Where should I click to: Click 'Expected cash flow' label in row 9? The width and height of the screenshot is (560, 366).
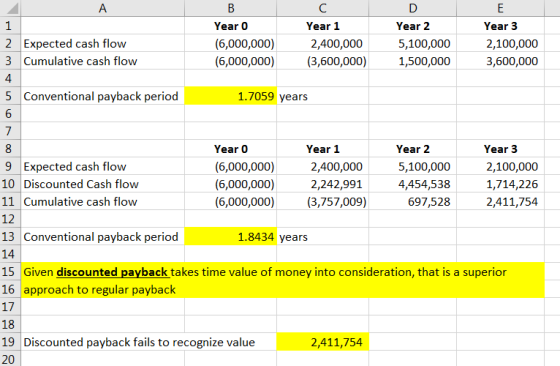[x=75, y=166]
